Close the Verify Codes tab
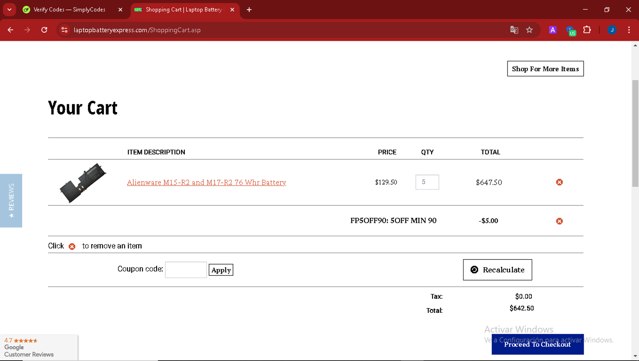The height and width of the screenshot is (361, 639). click(x=120, y=9)
